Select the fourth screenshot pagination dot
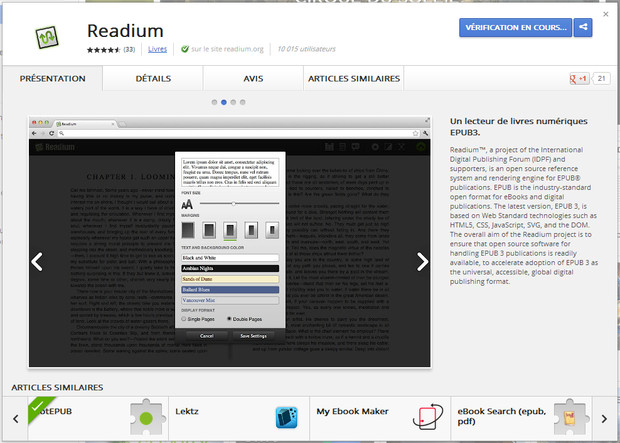This screenshot has width=620, height=443. [244, 102]
